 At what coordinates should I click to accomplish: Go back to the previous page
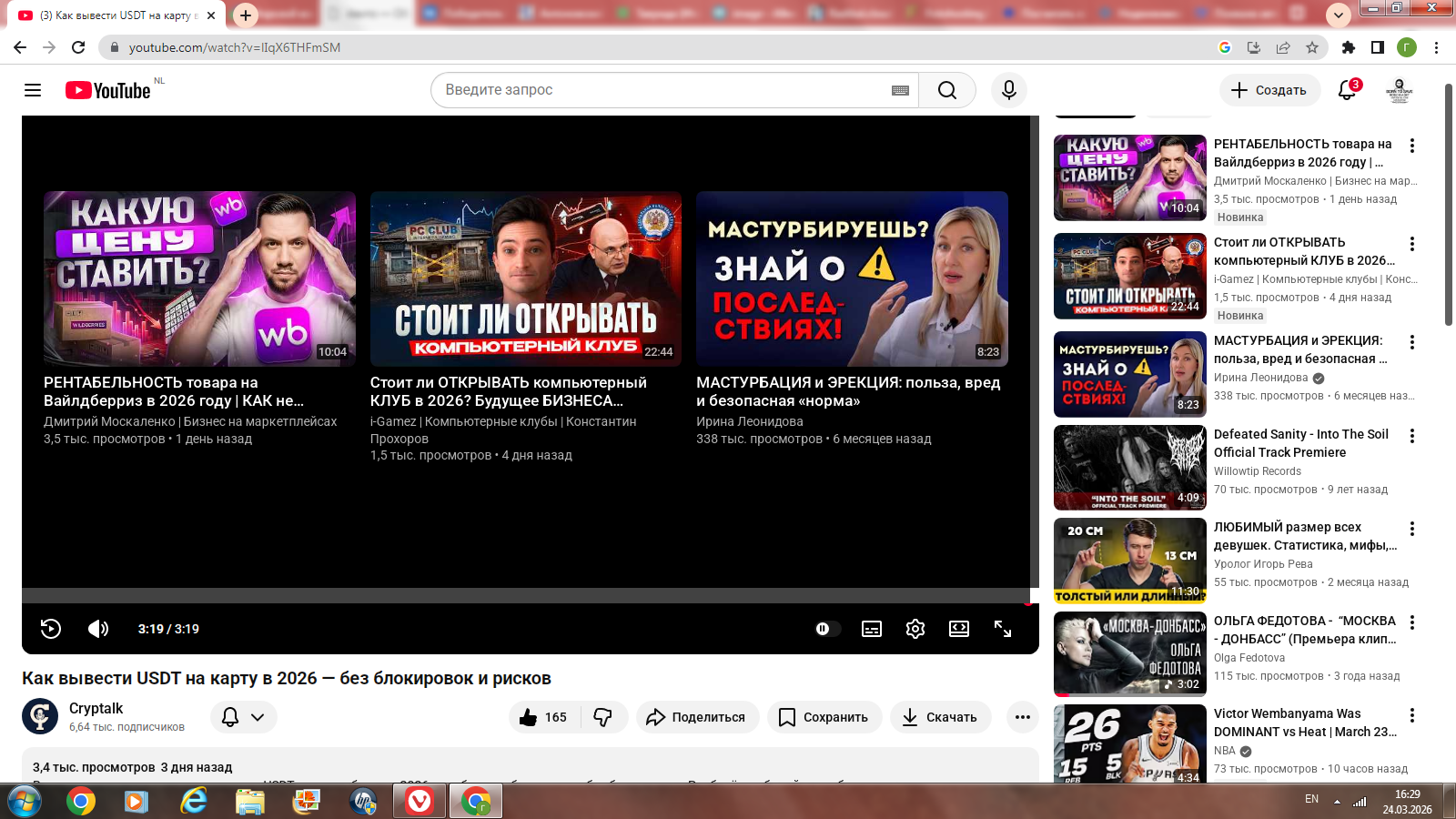(x=20, y=47)
